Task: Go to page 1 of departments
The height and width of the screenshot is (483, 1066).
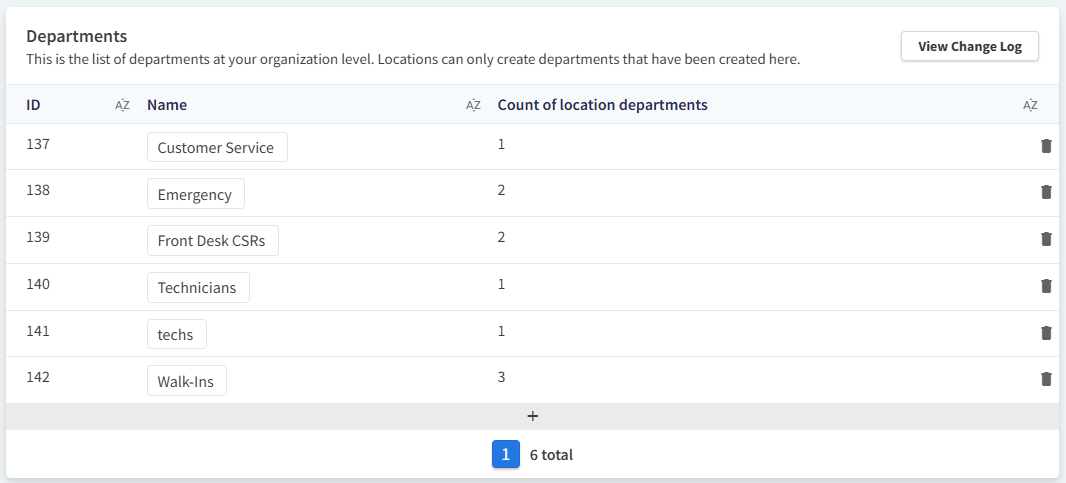Action: 505,455
